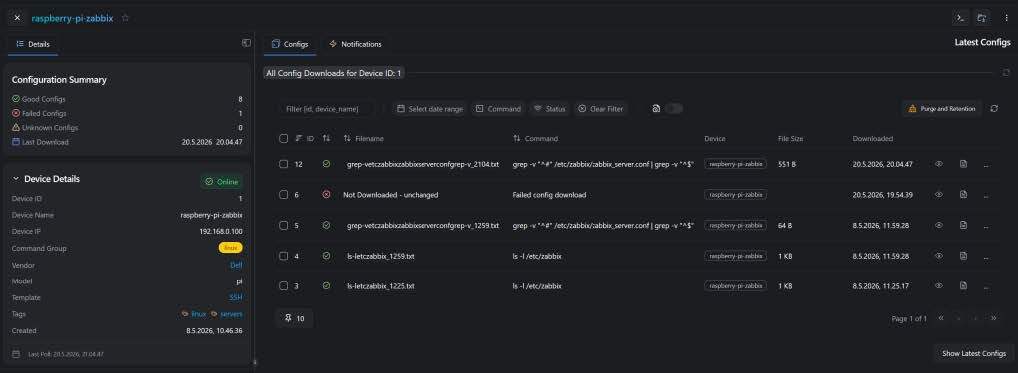Image resolution: width=1018 pixels, height=373 pixels.
Task: Switch to the Configs tab
Action: [x=290, y=44]
